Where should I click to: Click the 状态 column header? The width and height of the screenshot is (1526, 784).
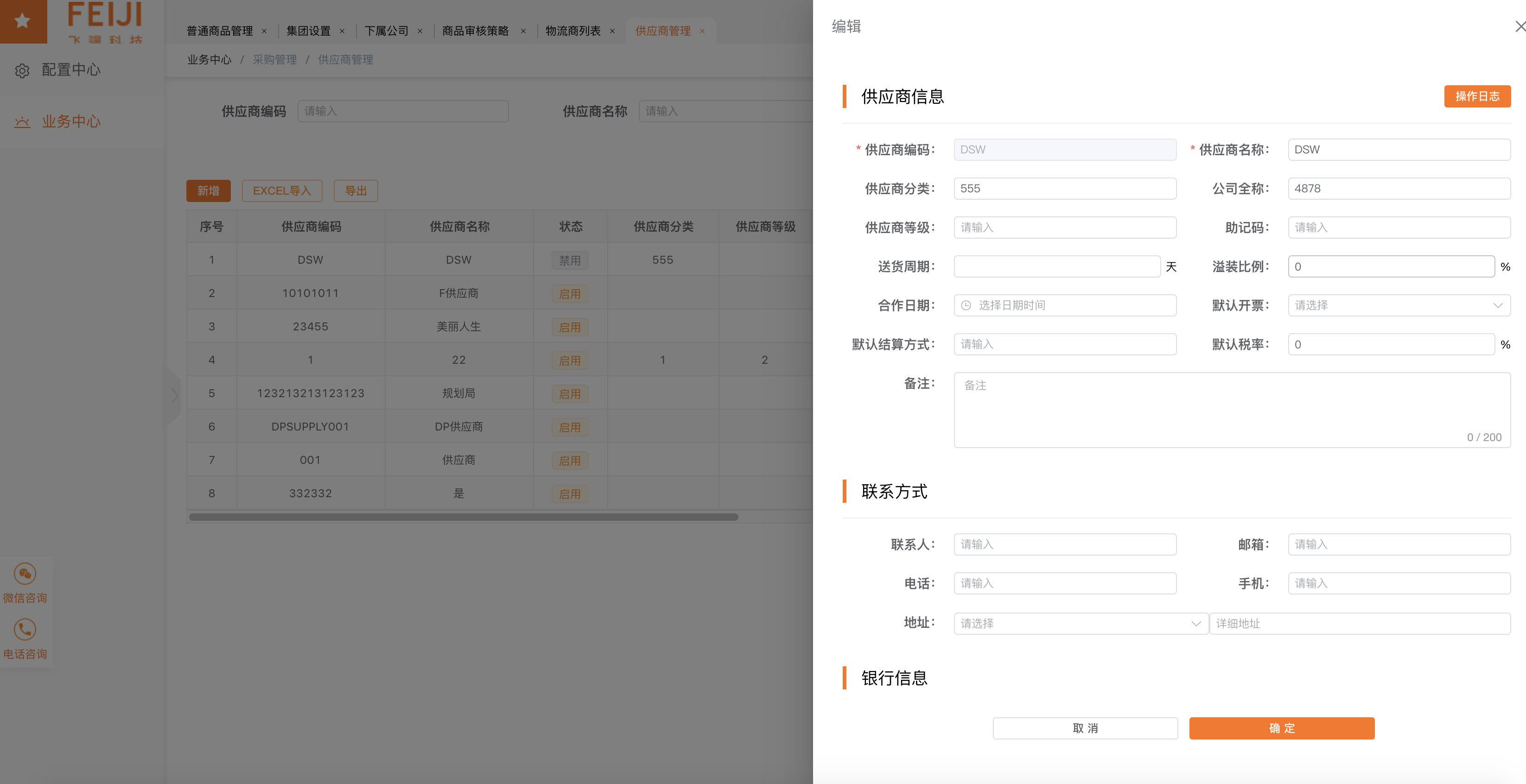[571, 227]
